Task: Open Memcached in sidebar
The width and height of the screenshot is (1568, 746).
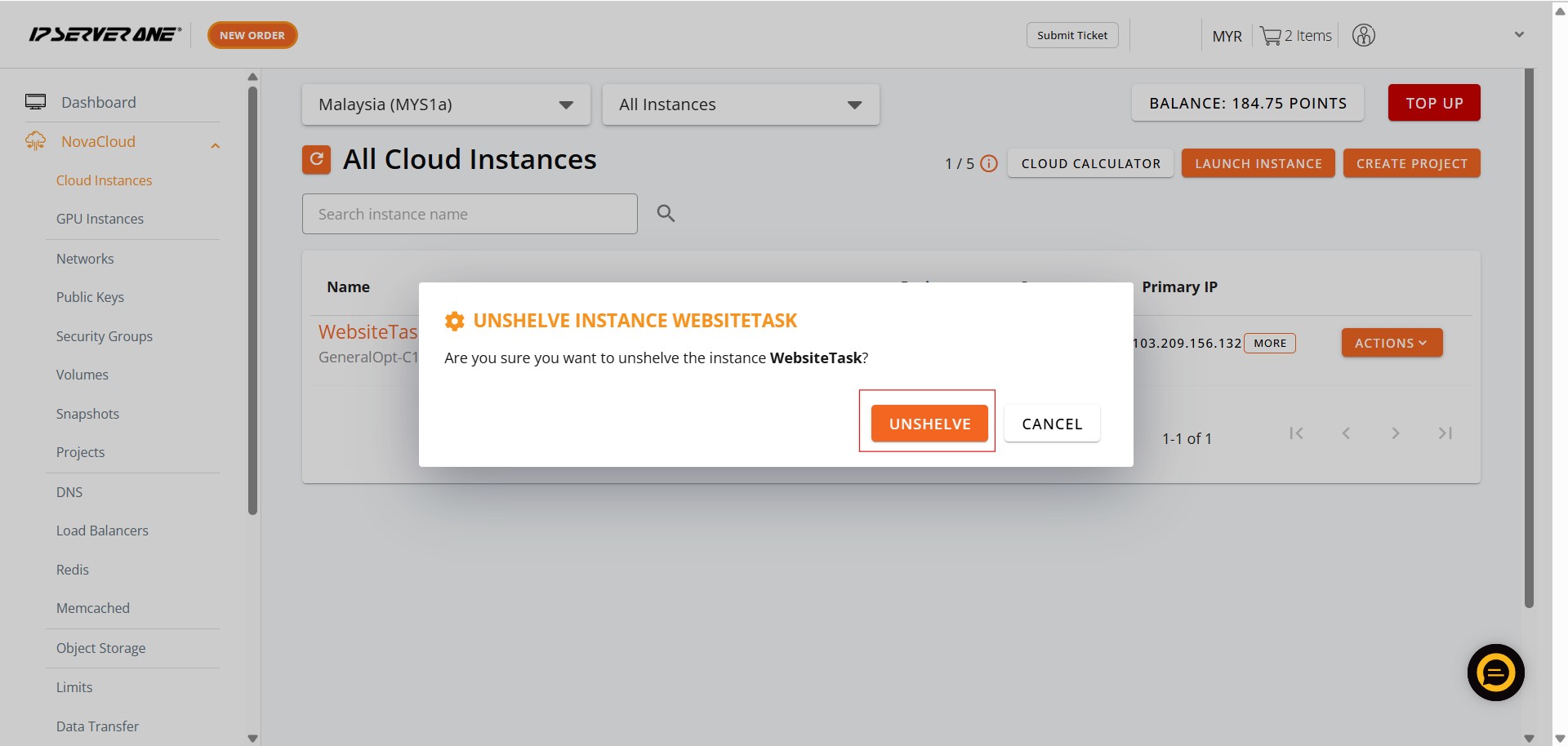Action: pos(92,608)
